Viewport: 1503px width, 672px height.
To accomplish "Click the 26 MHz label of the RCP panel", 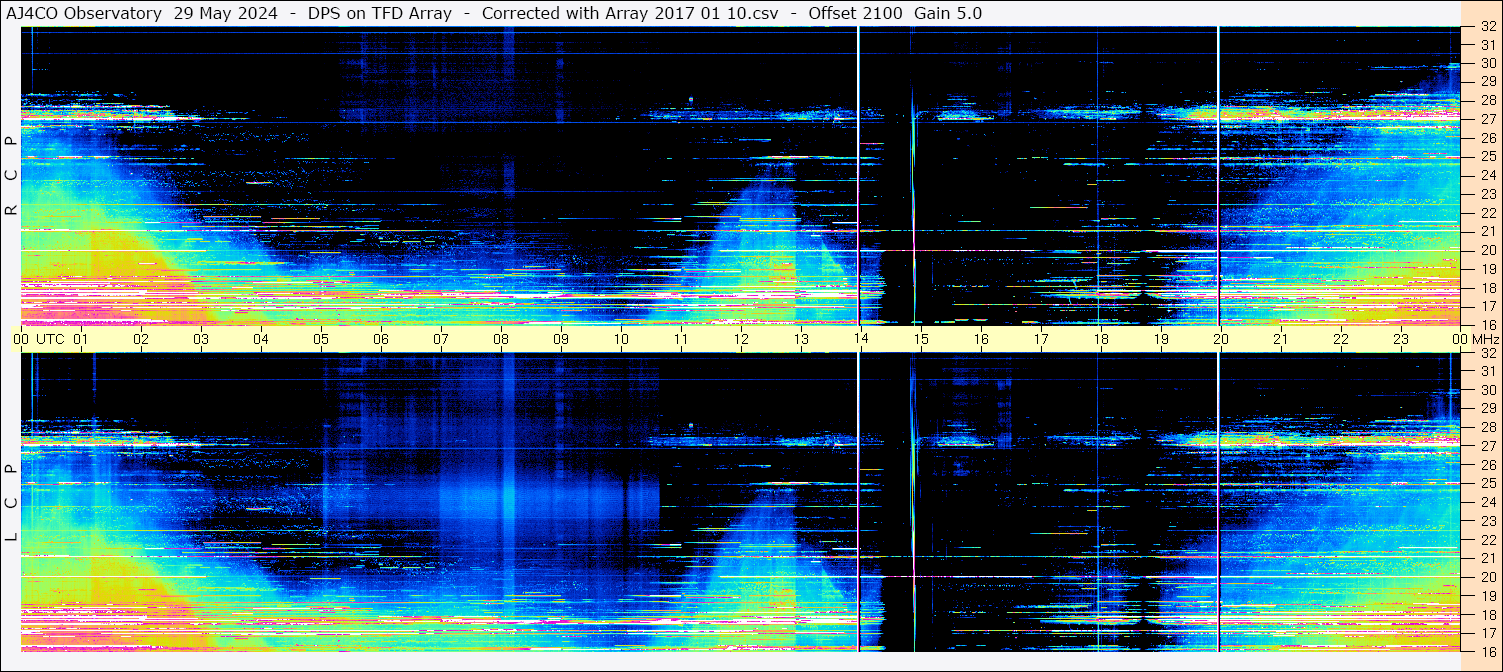I will [x=1487, y=137].
